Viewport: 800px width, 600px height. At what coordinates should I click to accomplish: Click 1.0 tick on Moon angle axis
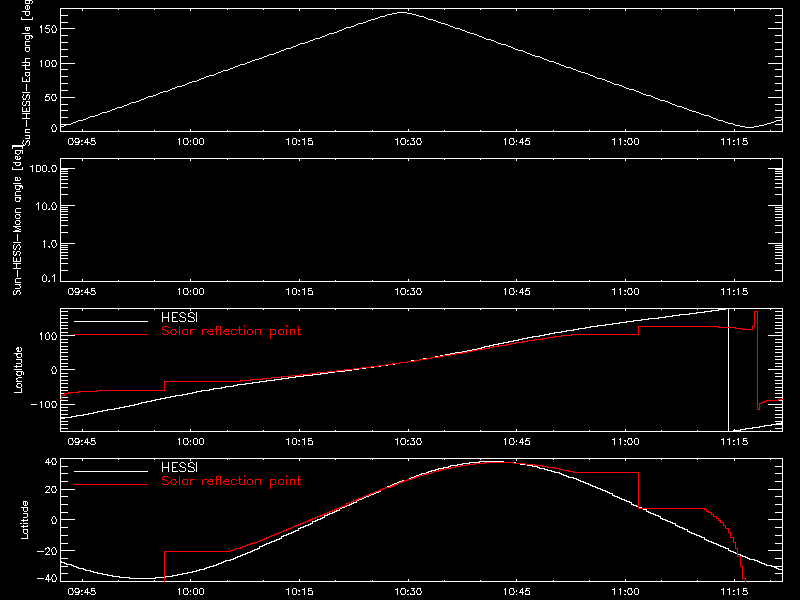[49, 244]
